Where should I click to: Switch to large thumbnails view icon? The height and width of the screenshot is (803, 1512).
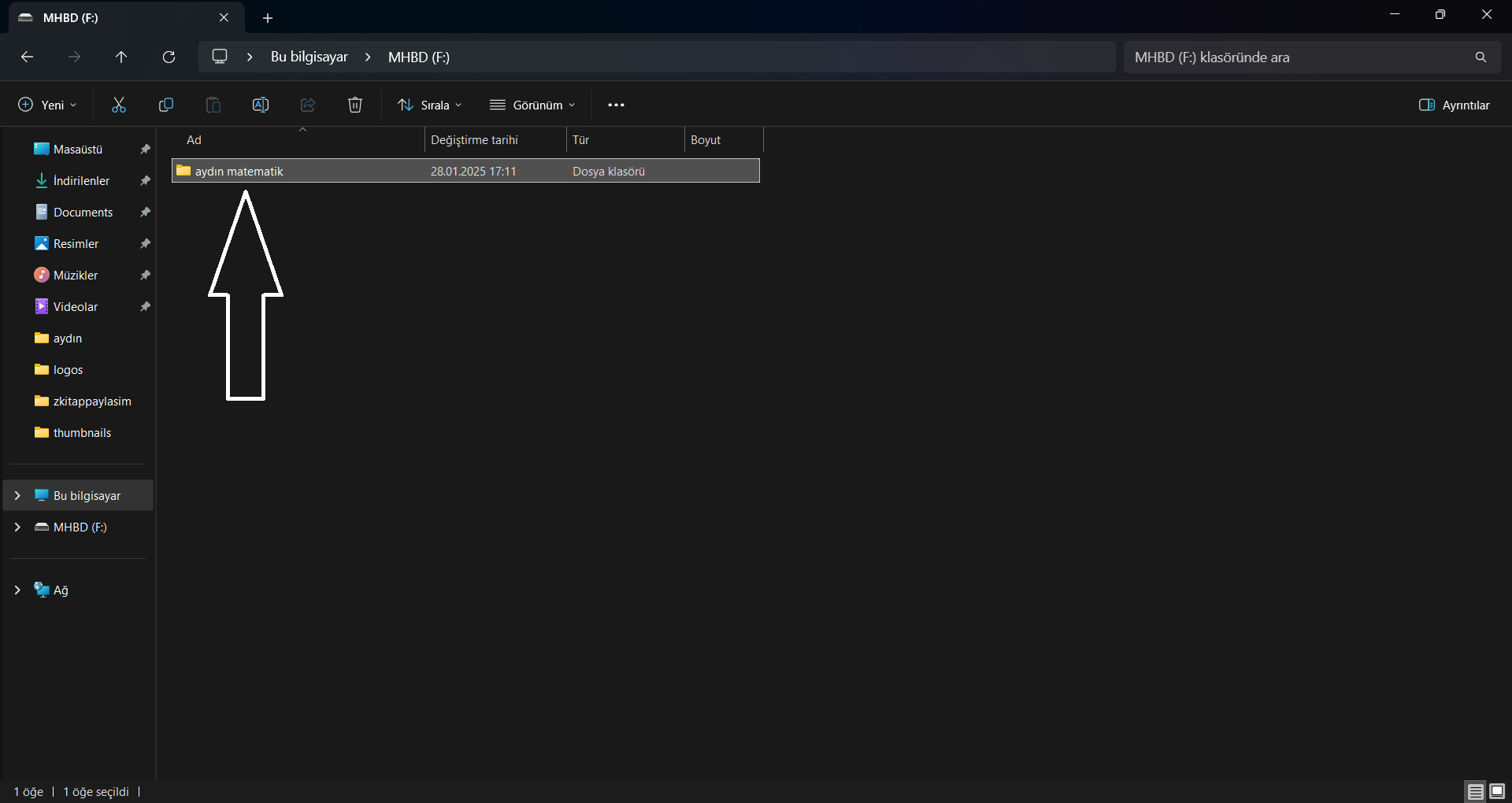tap(1497, 791)
